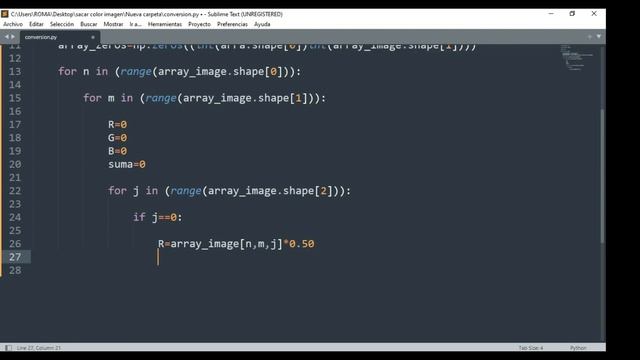Click the Line 27, Column 21 status text
Viewport: 640px width, 360px height.
(39, 348)
